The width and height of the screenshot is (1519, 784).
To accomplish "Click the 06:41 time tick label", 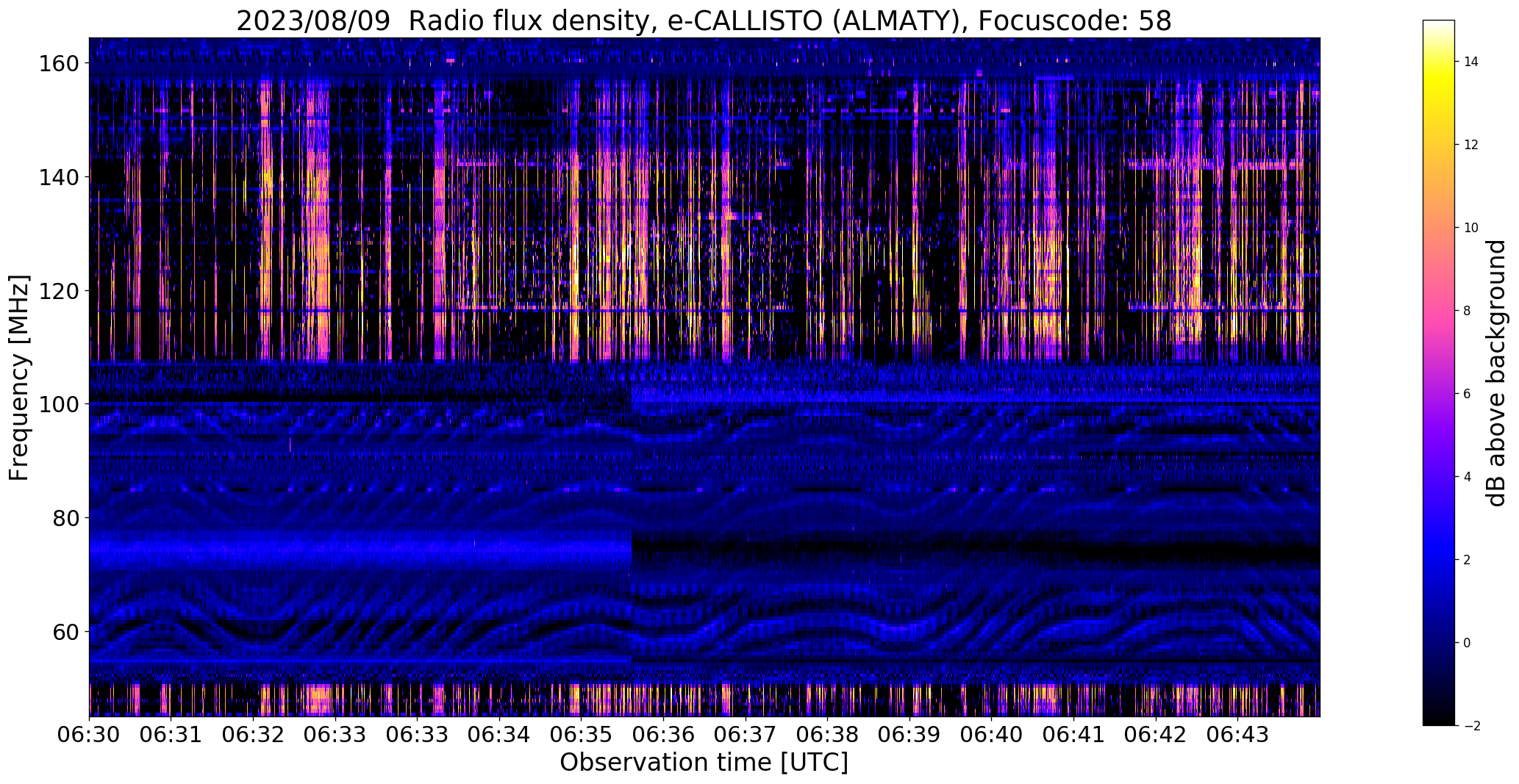I will point(1074,735).
